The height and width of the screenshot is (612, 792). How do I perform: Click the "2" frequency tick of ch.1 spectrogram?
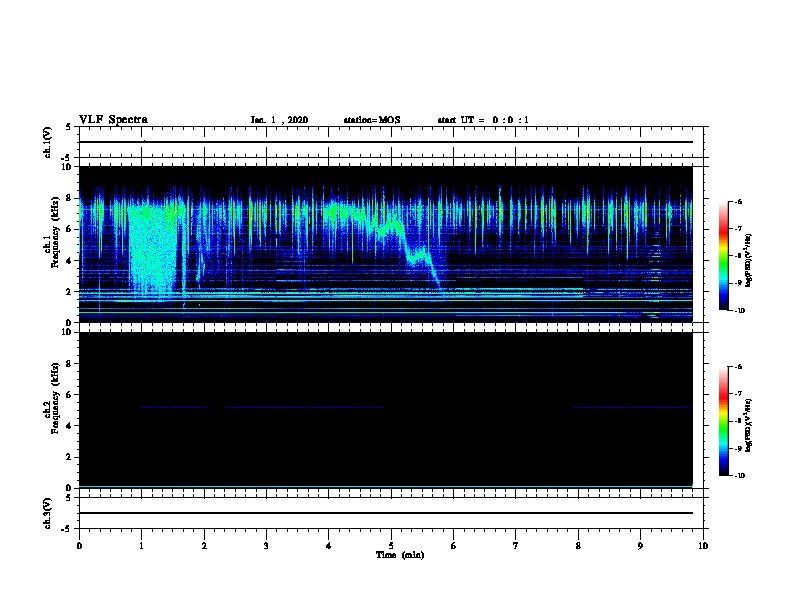[x=69, y=291]
